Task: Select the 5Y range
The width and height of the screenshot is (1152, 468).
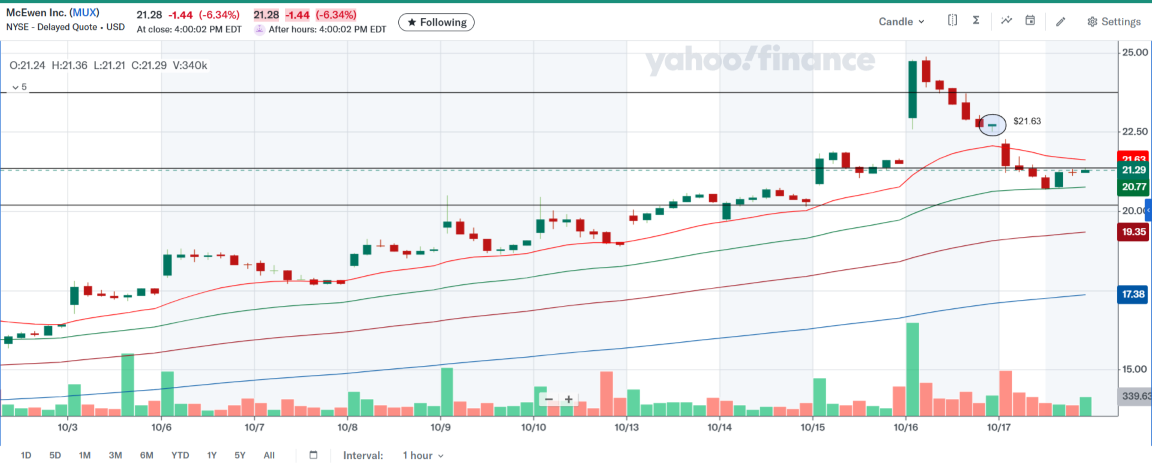Action: tap(240, 456)
